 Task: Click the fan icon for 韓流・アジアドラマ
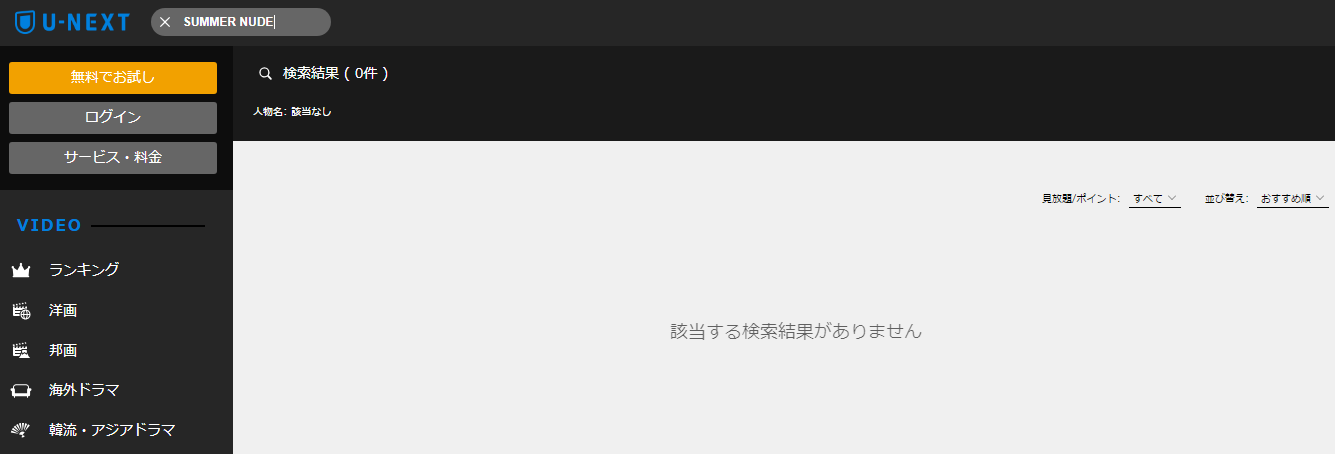21,430
